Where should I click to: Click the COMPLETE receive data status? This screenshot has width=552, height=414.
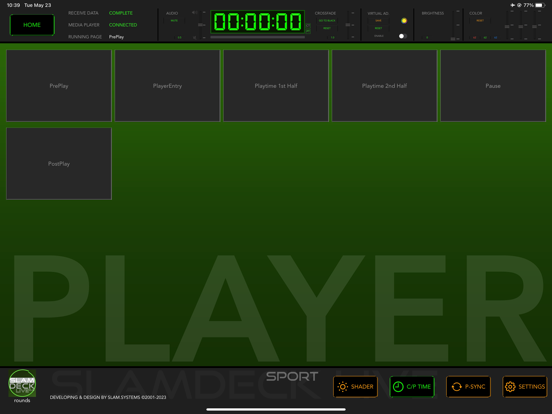point(121,13)
